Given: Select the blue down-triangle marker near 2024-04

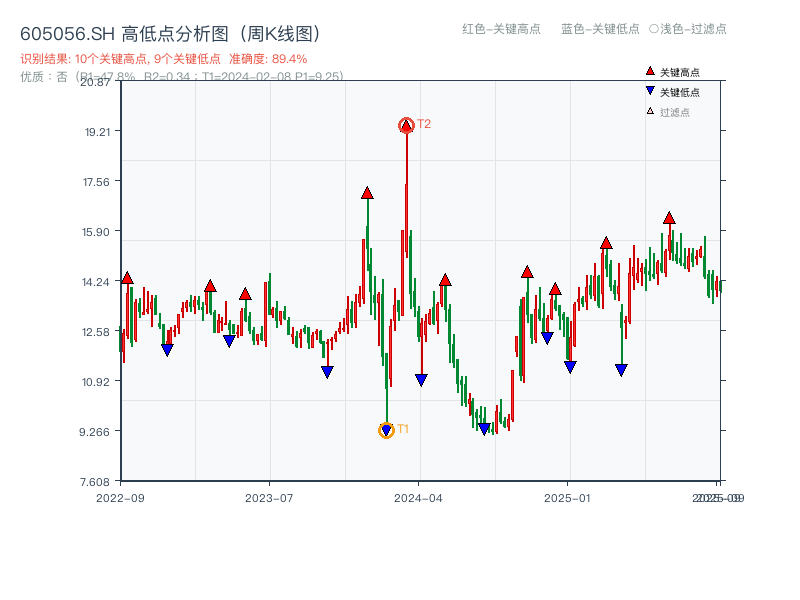Looking at the screenshot, I should [x=421, y=378].
